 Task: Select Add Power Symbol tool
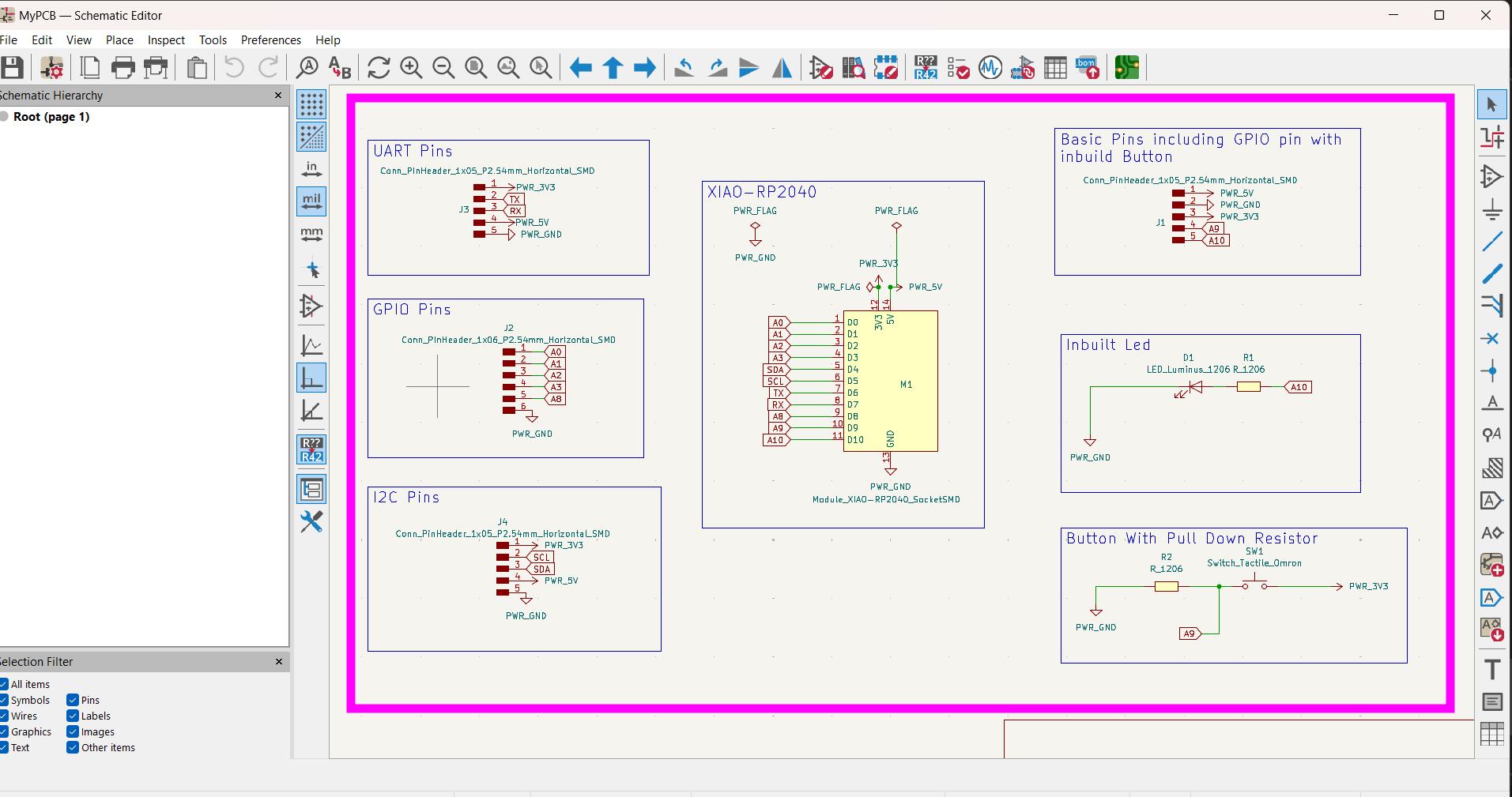point(1491,209)
